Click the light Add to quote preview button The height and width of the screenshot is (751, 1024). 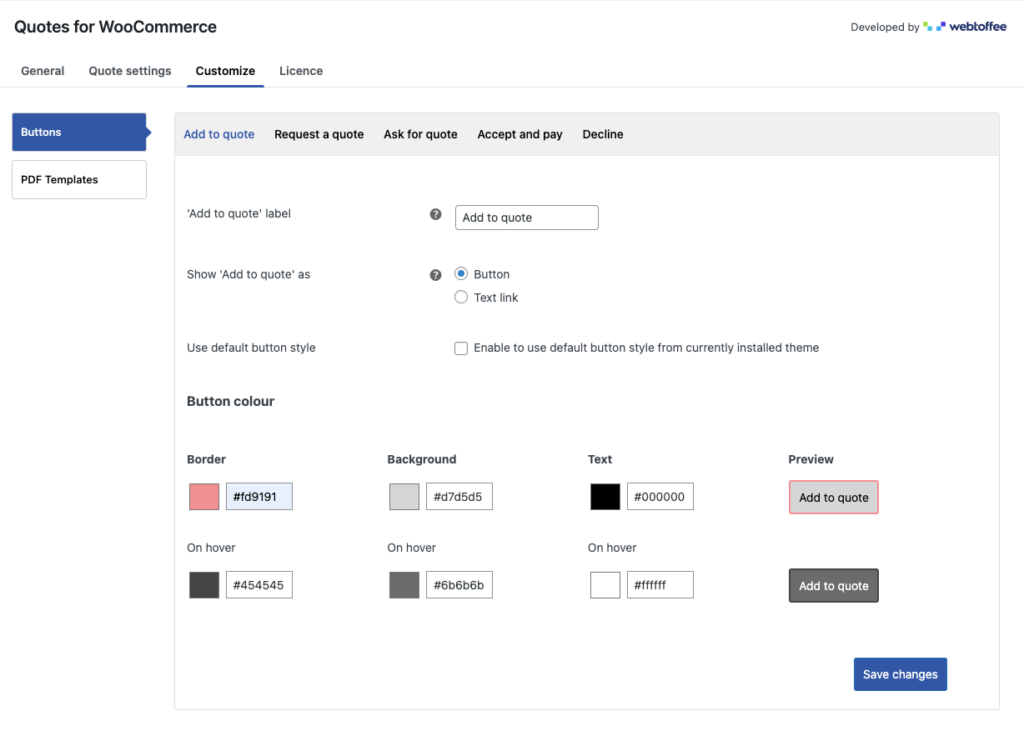point(833,497)
